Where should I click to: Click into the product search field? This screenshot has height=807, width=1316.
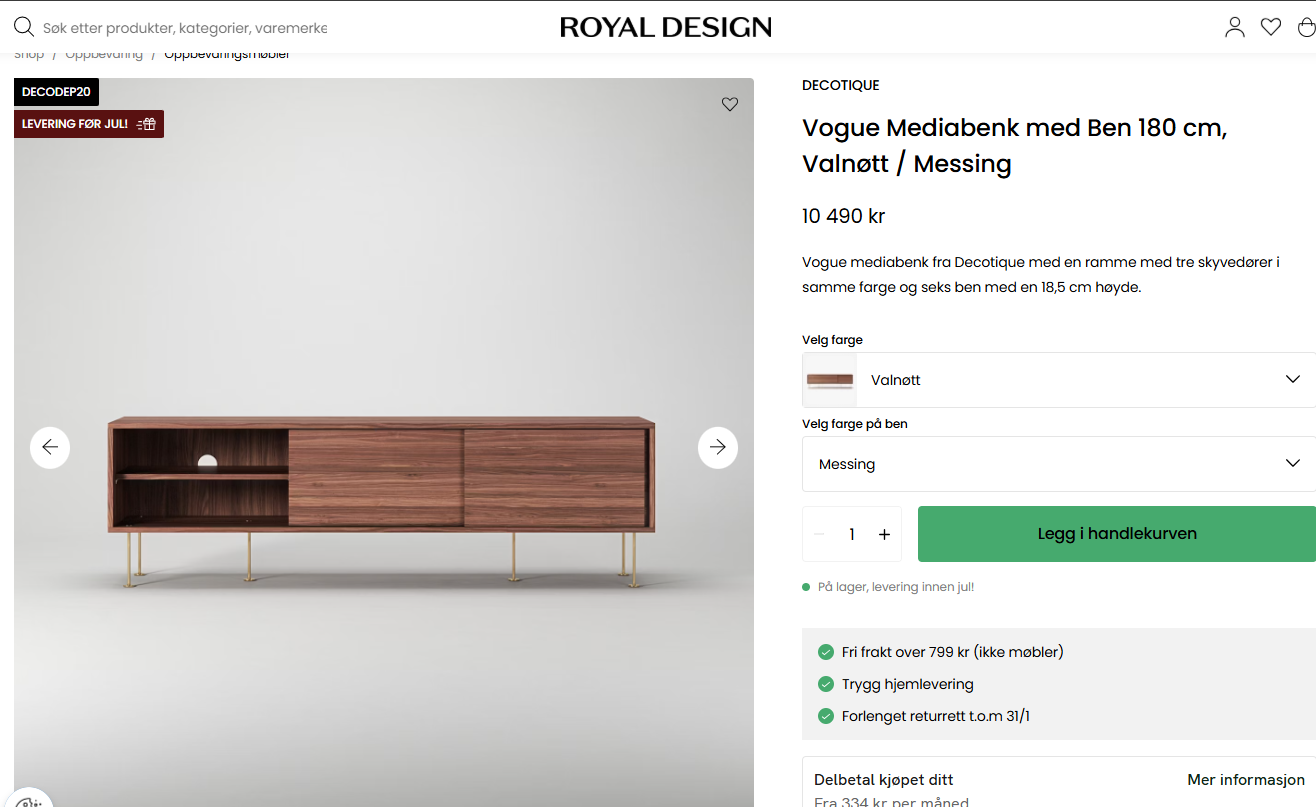coord(185,28)
